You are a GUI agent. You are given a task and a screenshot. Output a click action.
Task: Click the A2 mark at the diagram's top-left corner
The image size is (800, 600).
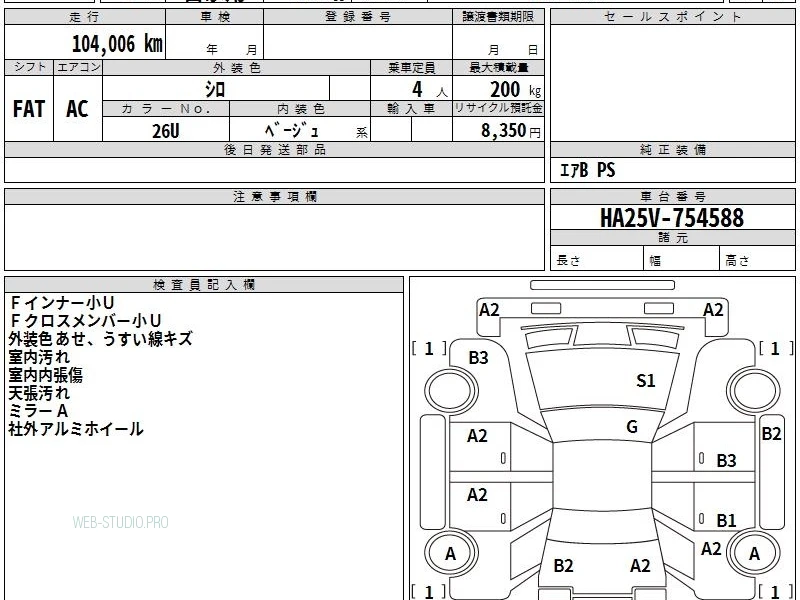coord(489,310)
